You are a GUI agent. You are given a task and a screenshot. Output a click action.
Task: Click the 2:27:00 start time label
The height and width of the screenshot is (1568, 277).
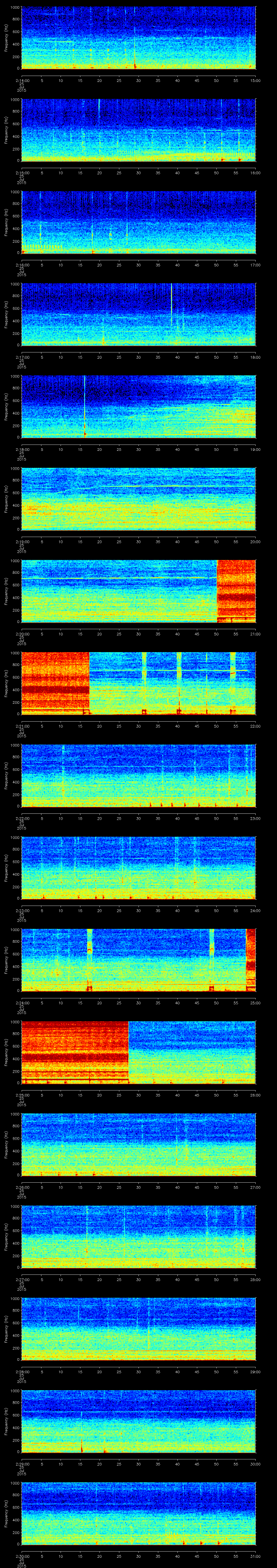pyautogui.click(x=21, y=1279)
